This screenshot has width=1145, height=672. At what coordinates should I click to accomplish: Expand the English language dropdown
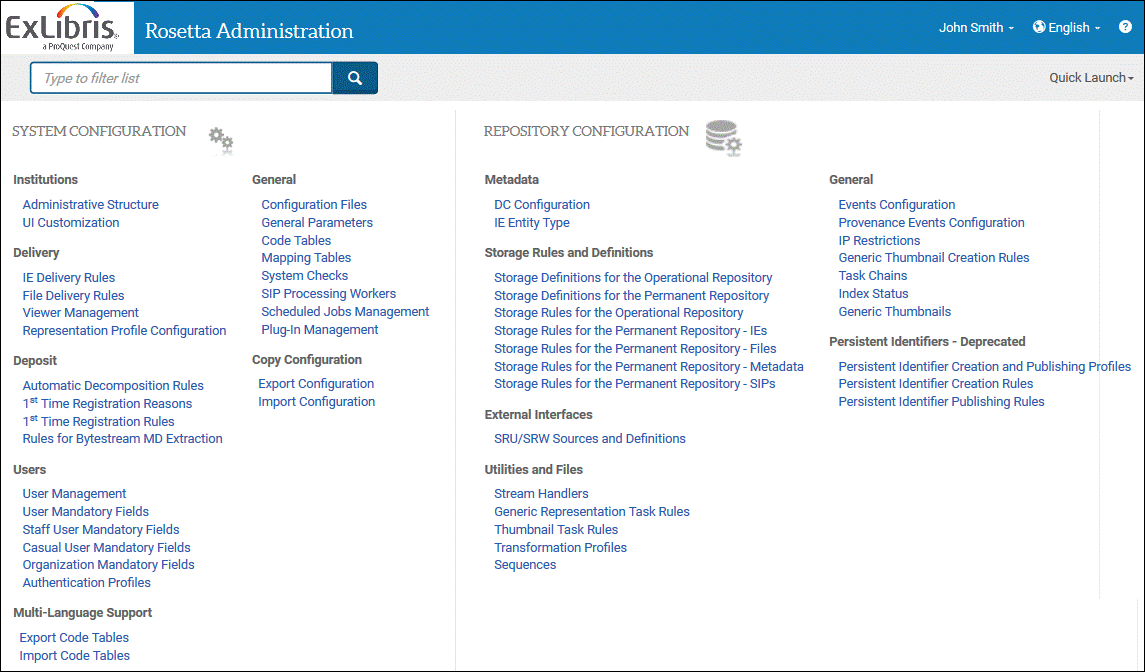1074,28
